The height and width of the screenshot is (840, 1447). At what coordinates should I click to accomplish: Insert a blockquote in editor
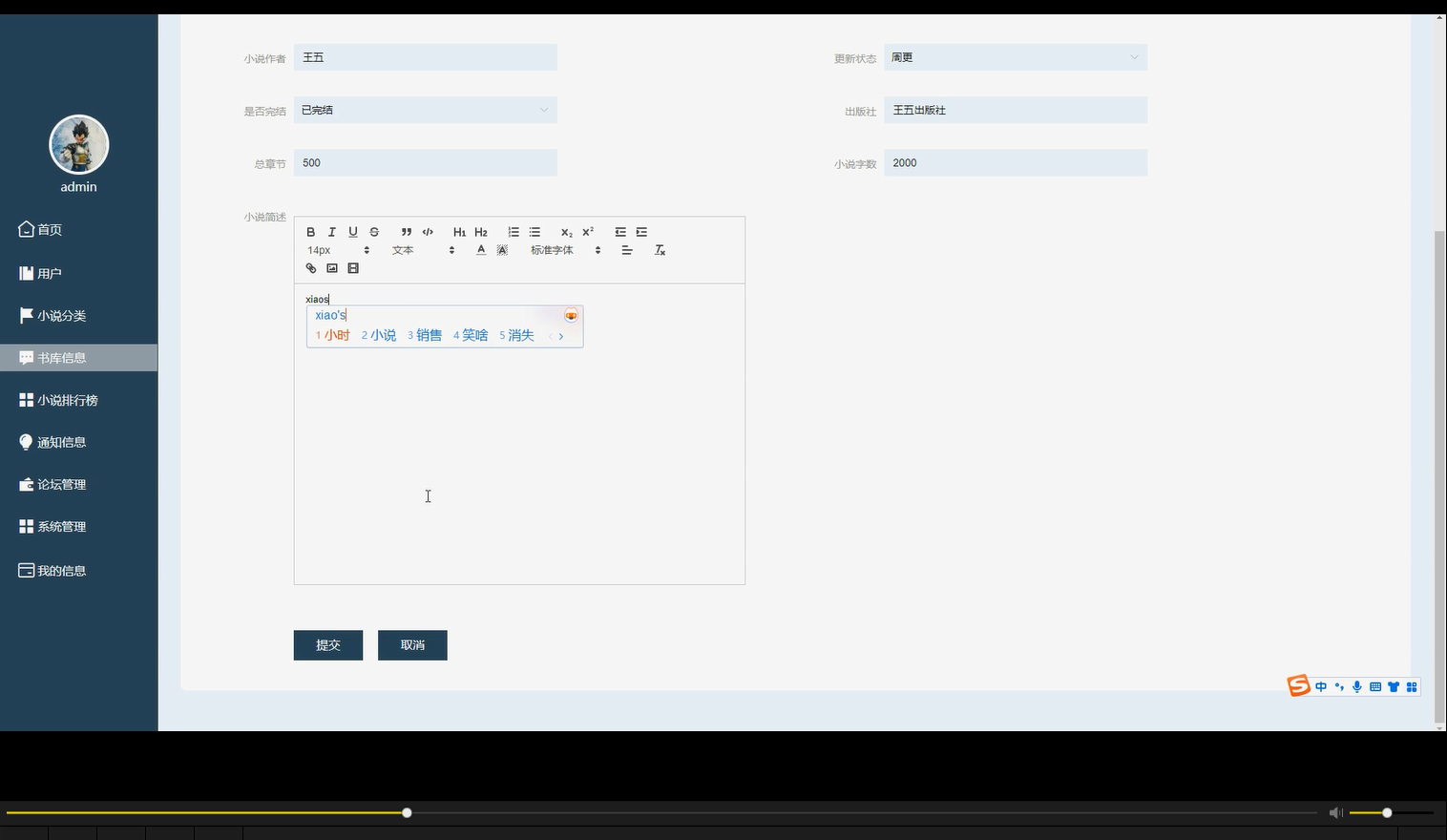click(x=407, y=232)
